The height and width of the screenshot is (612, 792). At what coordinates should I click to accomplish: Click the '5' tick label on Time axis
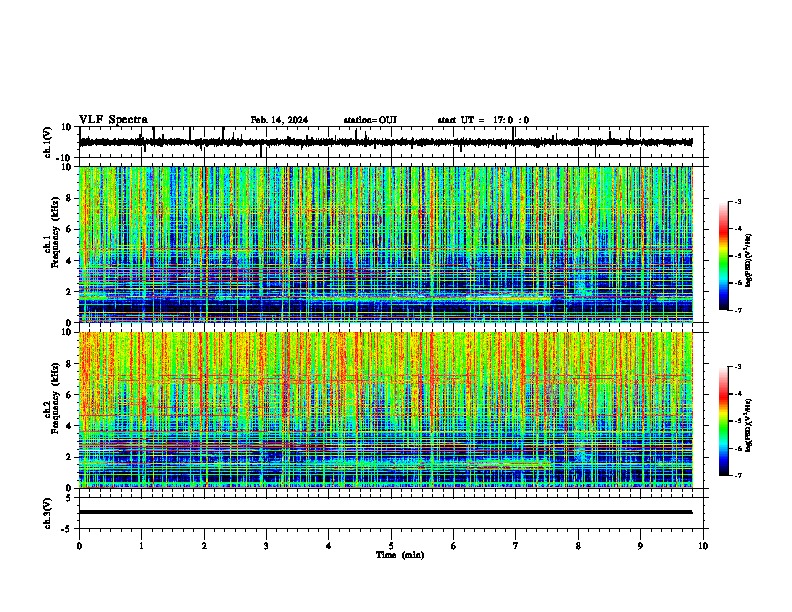click(x=391, y=546)
